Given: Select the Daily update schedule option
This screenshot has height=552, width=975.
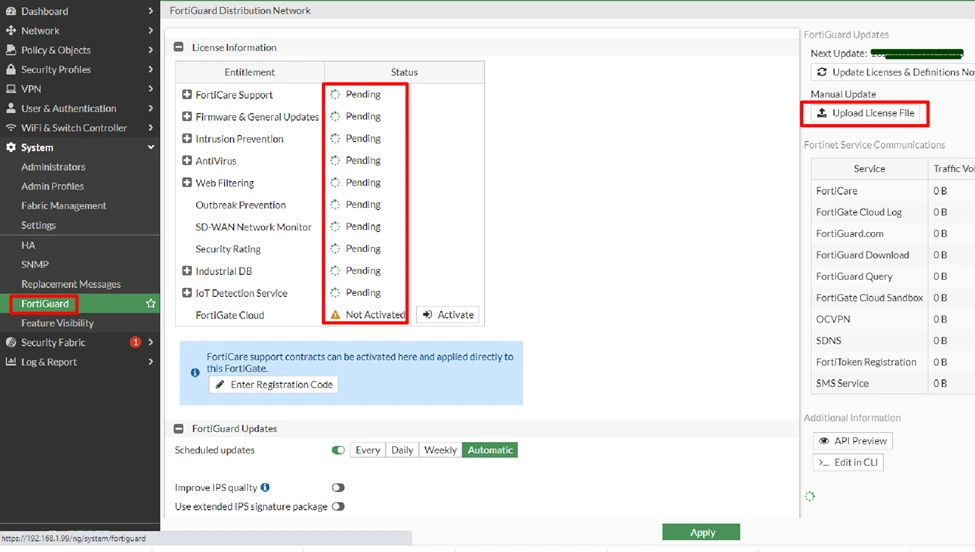Looking at the screenshot, I should [402, 450].
